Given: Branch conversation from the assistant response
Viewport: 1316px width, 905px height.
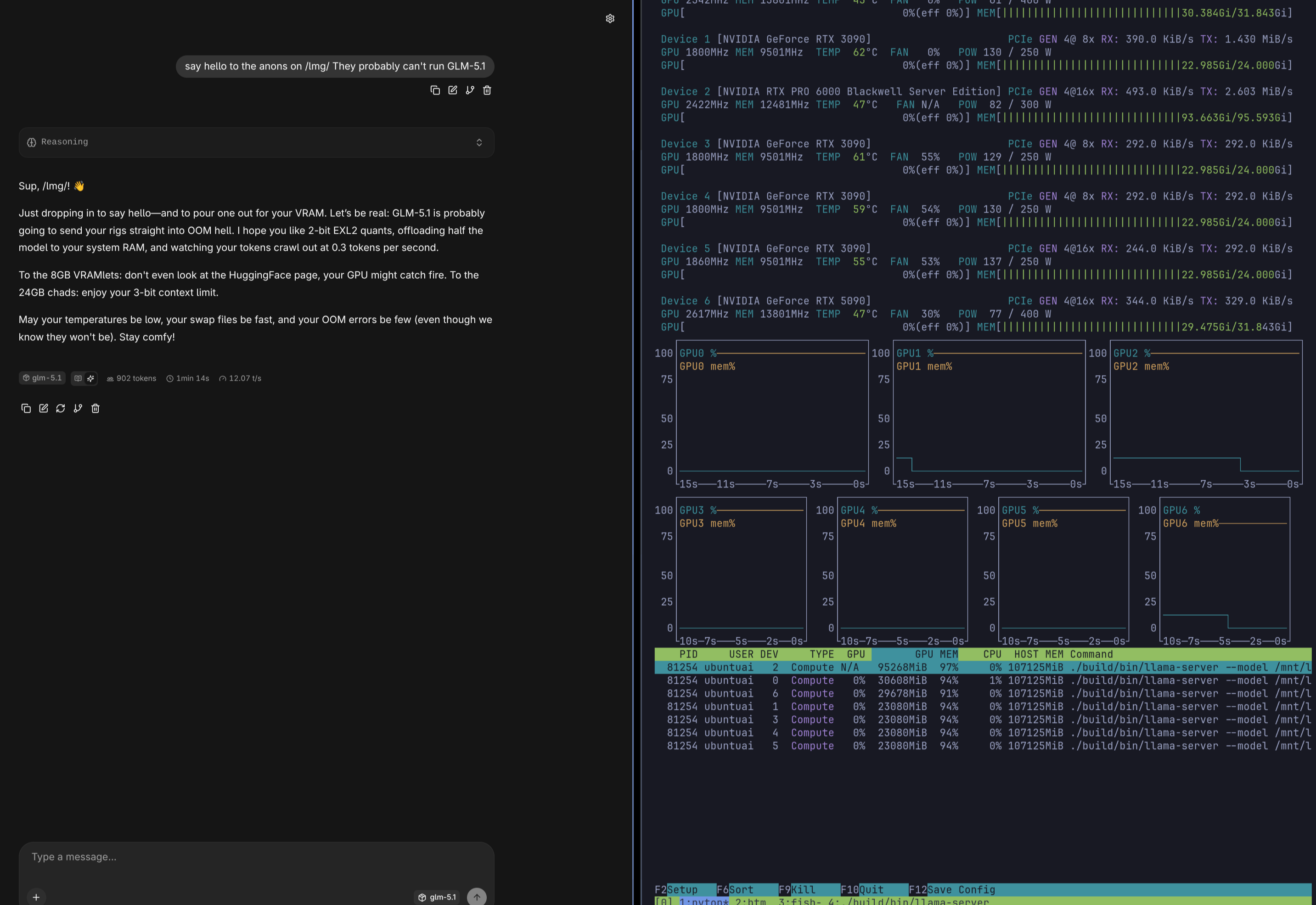Looking at the screenshot, I should point(78,408).
